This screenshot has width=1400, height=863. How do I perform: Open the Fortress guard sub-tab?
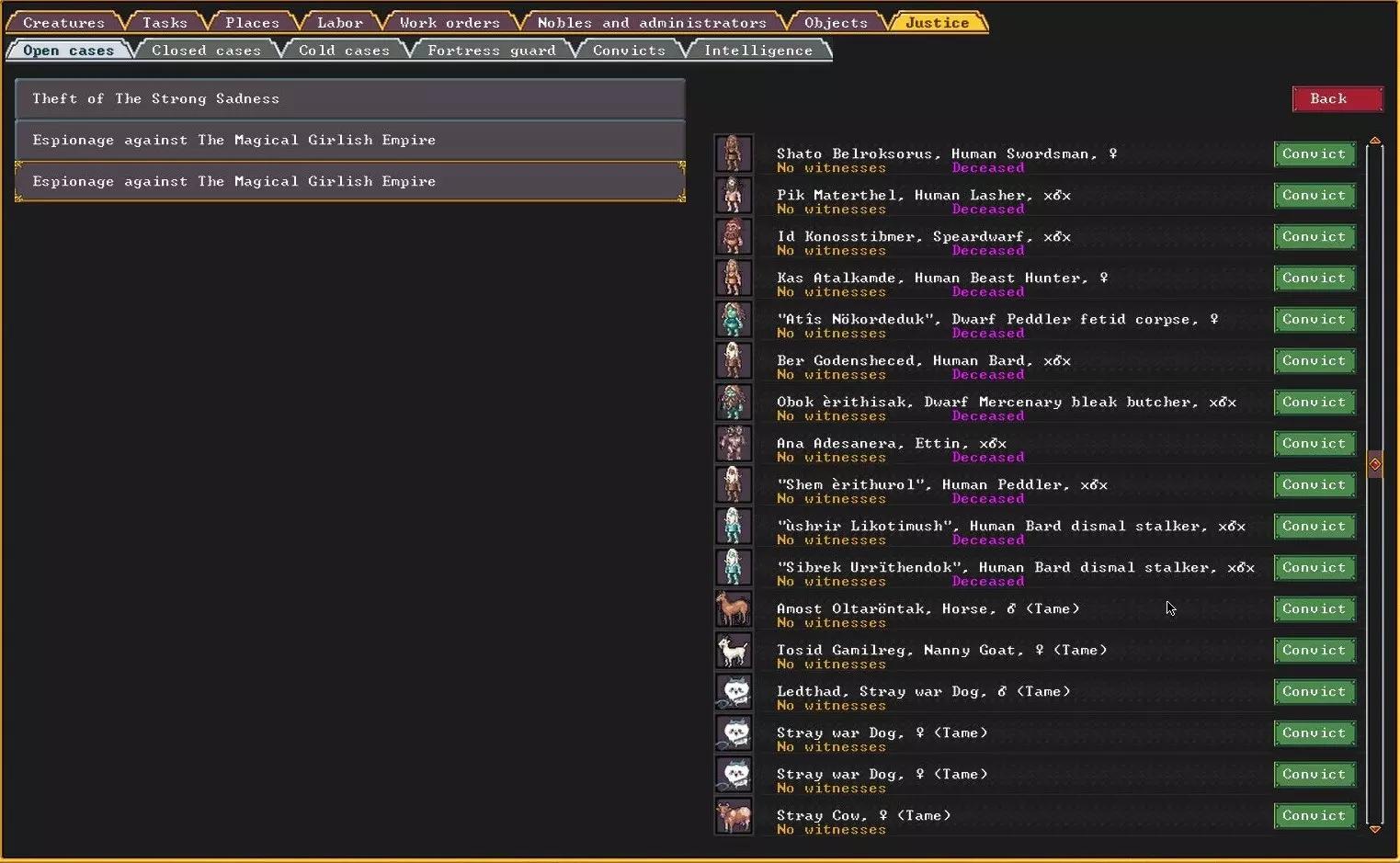492,51
